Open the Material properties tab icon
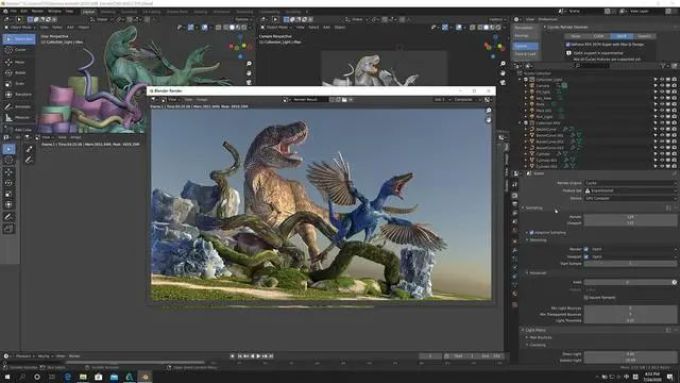Image resolution: width=680 pixels, height=383 pixels. (x=515, y=294)
